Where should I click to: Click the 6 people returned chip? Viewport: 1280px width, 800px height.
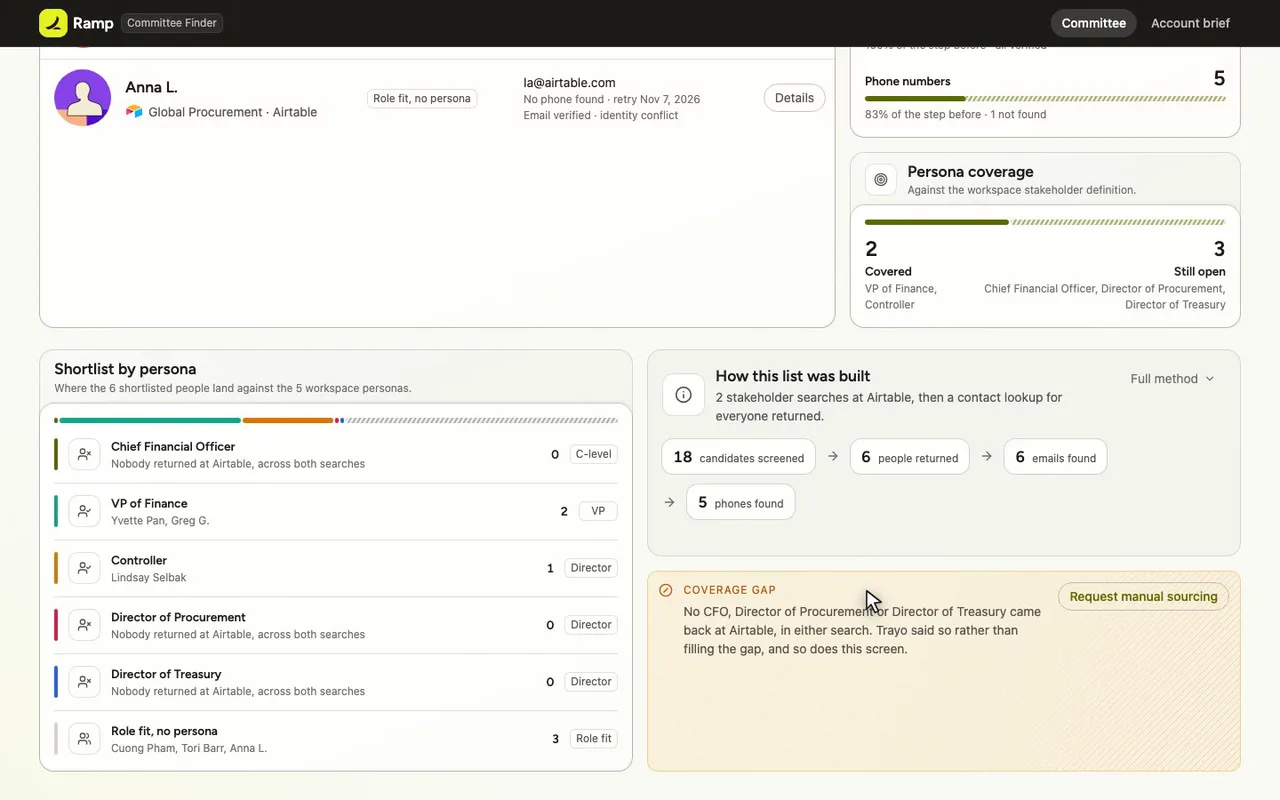pos(909,457)
